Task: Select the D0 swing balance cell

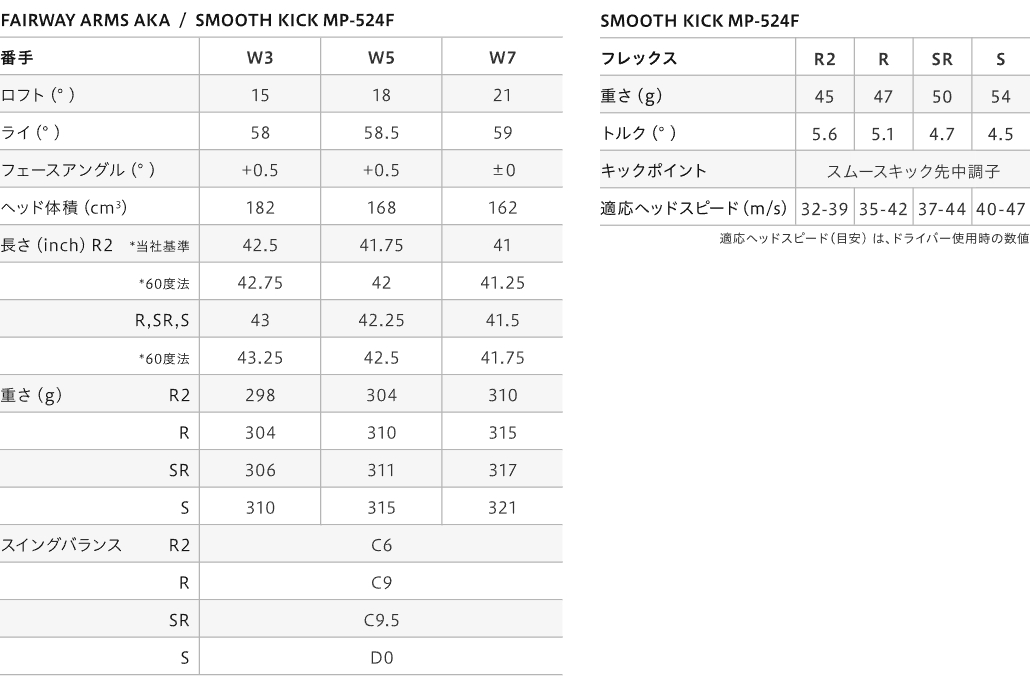Action: pyautogui.click(x=381, y=657)
